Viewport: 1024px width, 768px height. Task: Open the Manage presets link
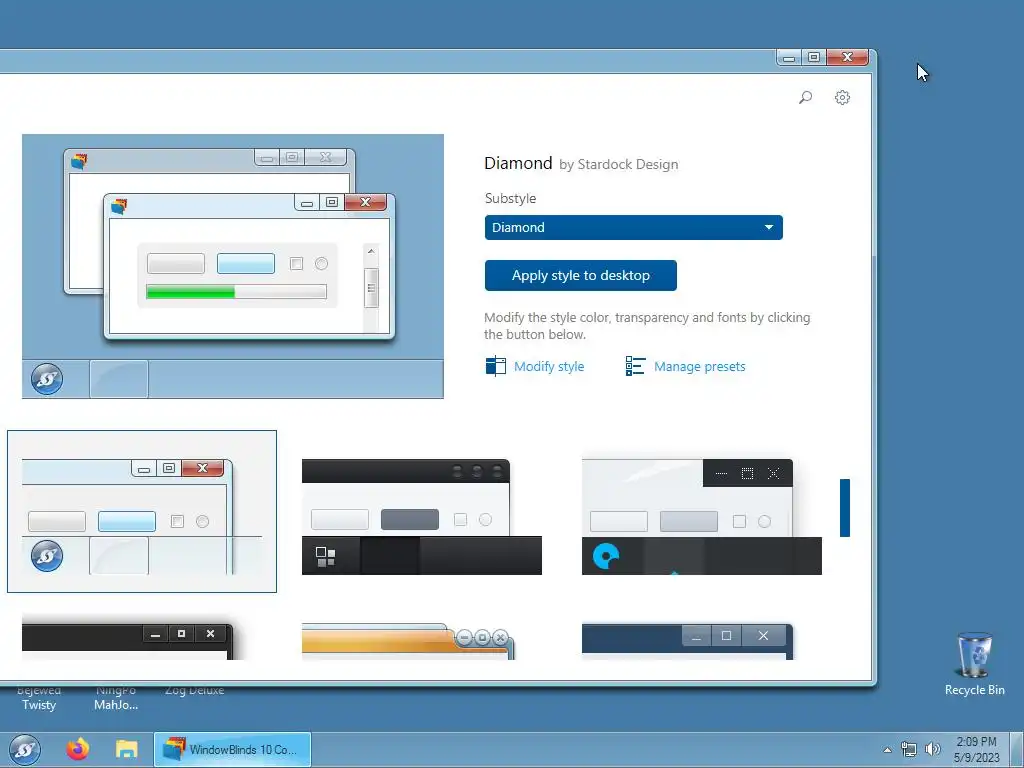699,366
